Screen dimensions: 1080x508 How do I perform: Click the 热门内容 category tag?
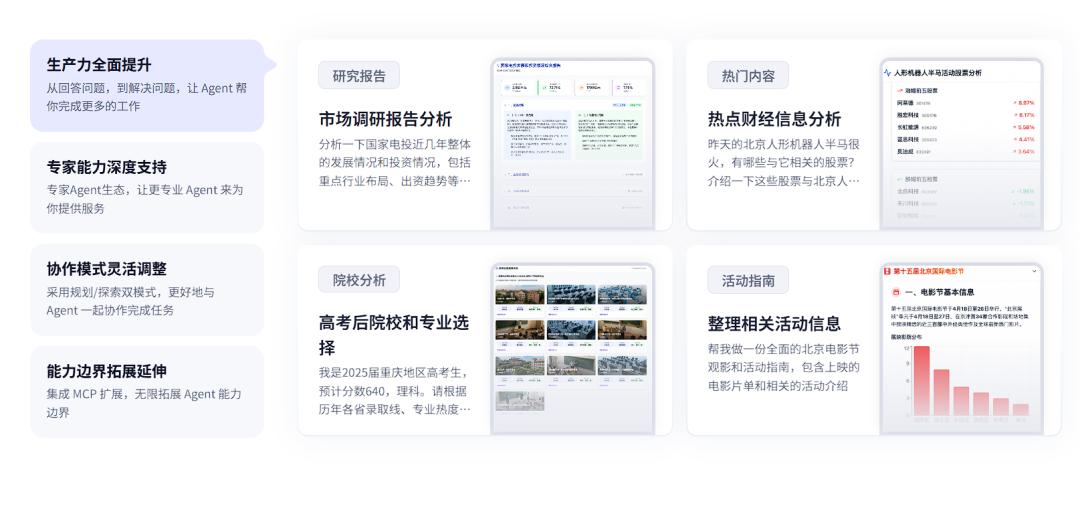coord(748,76)
